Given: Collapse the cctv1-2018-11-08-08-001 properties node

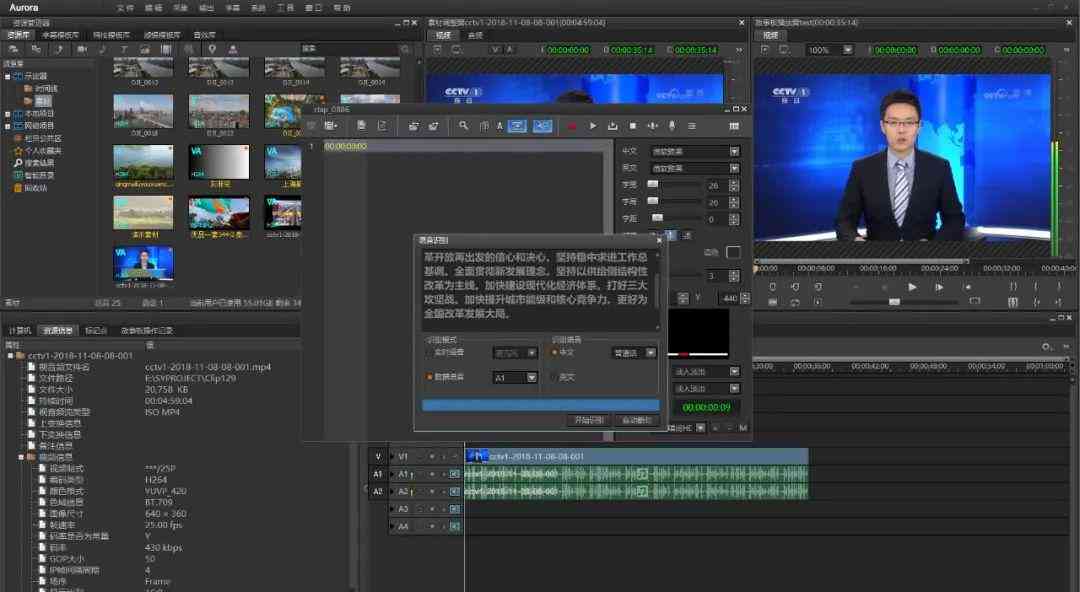Looking at the screenshot, I should (x=10, y=356).
